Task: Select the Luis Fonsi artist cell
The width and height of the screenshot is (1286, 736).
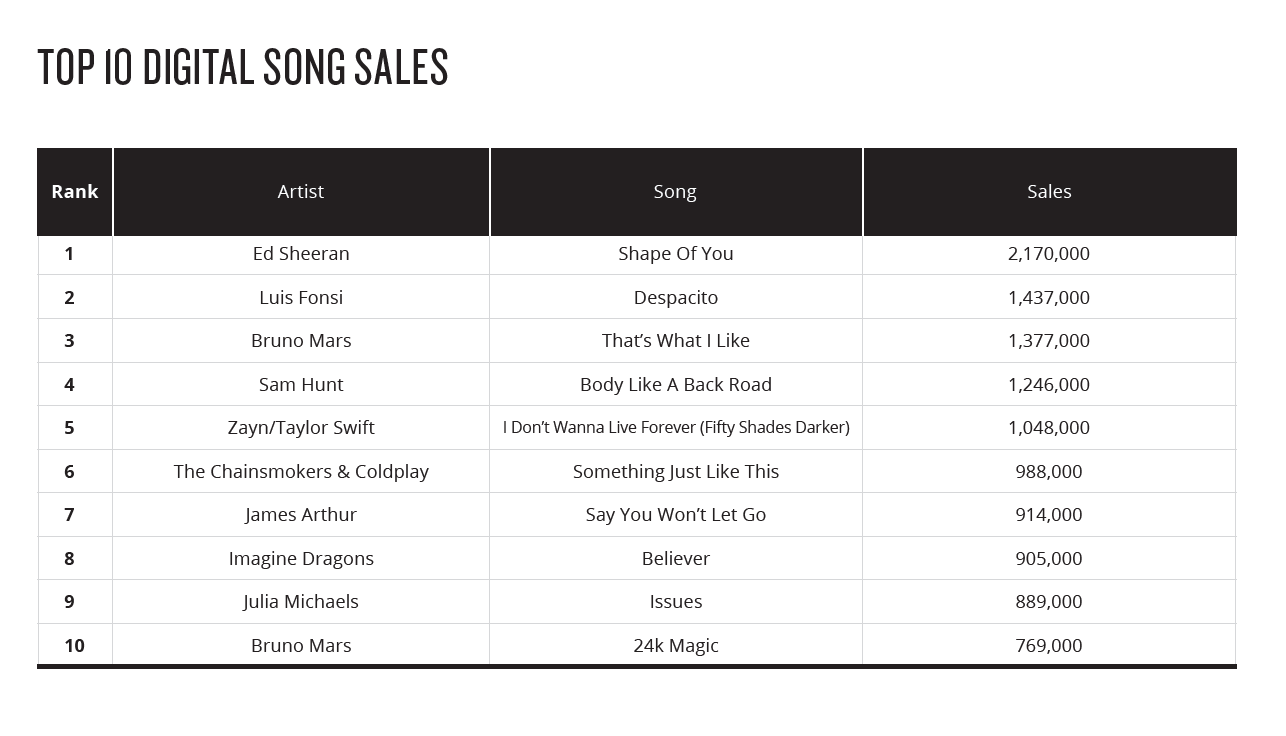Action: 301,298
